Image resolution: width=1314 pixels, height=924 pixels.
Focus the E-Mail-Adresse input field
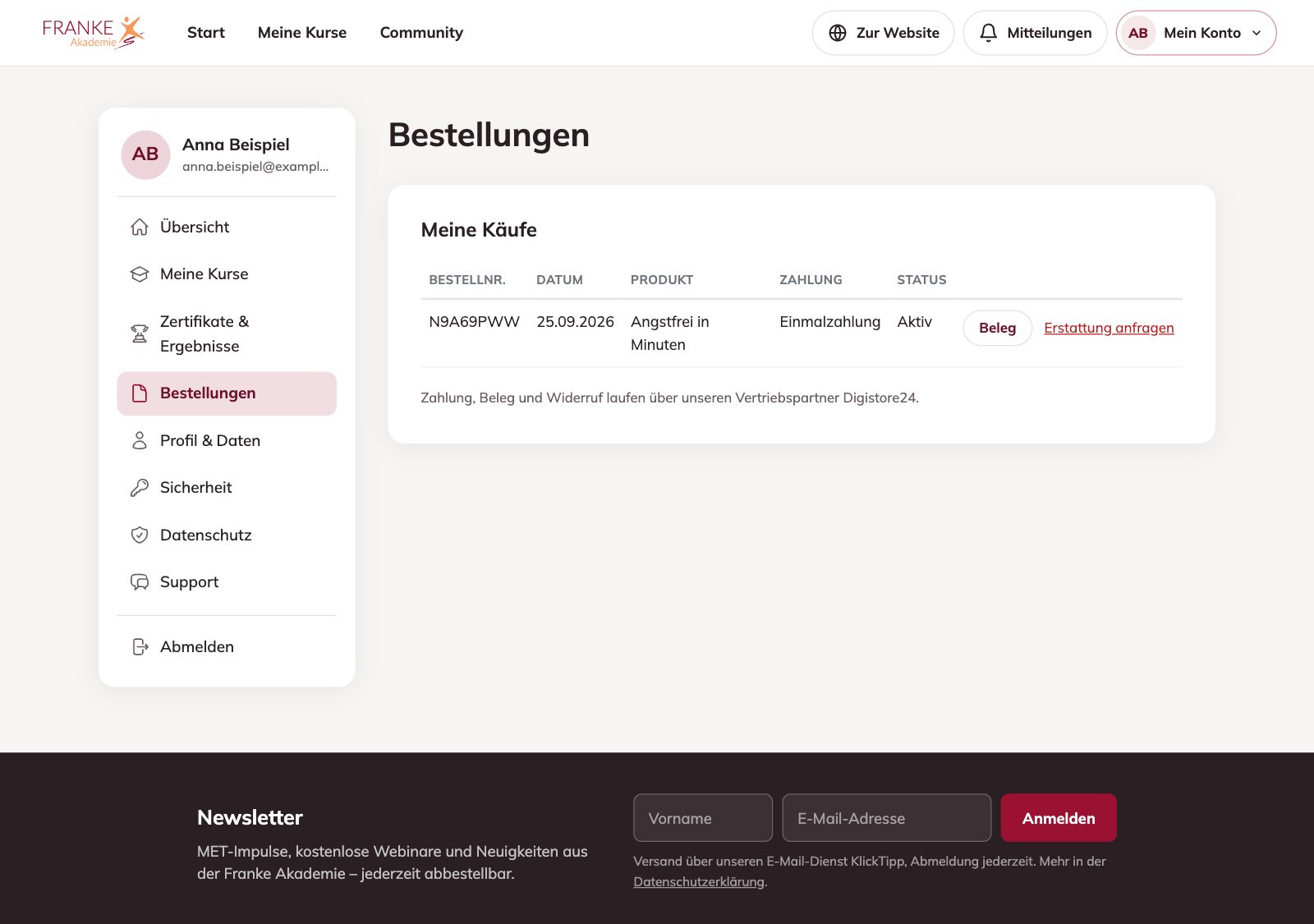887,818
